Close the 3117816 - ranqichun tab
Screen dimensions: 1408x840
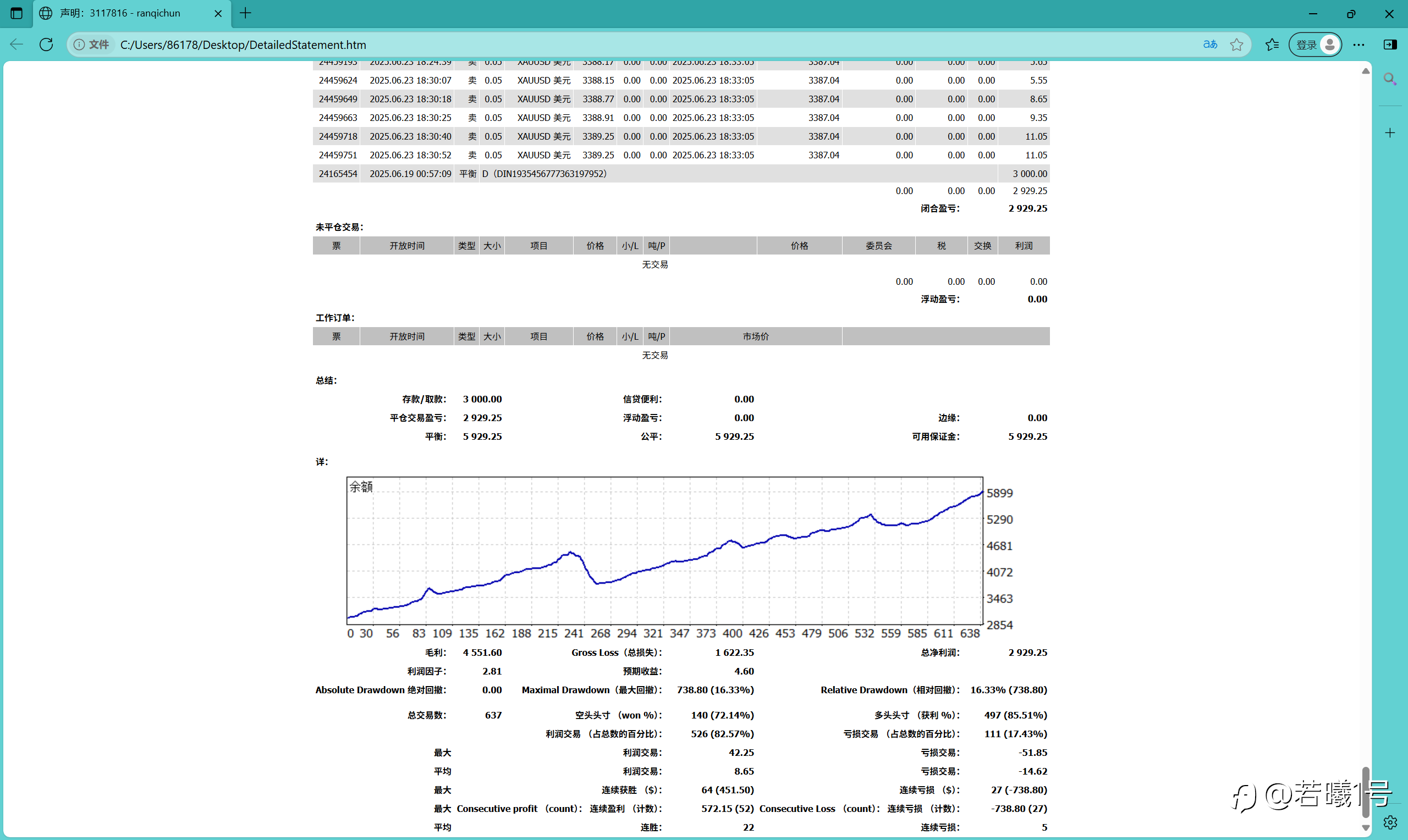tap(218, 13)
